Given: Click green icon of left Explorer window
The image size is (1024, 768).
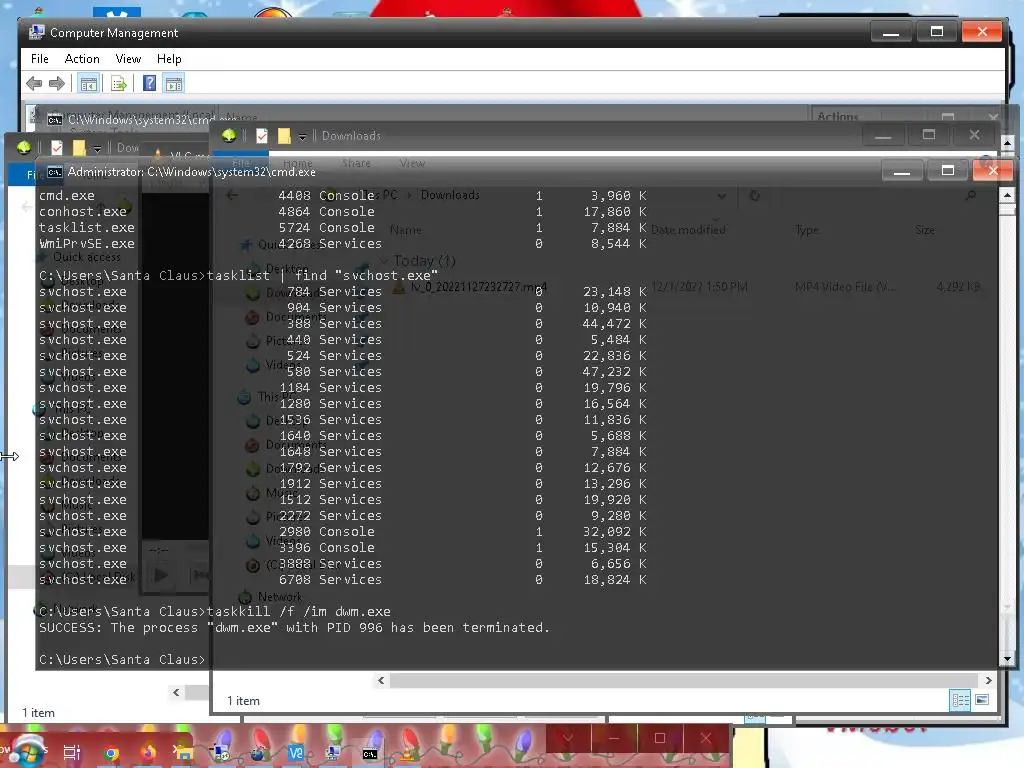Looking at the screenshot, I should tap(24, 148).
